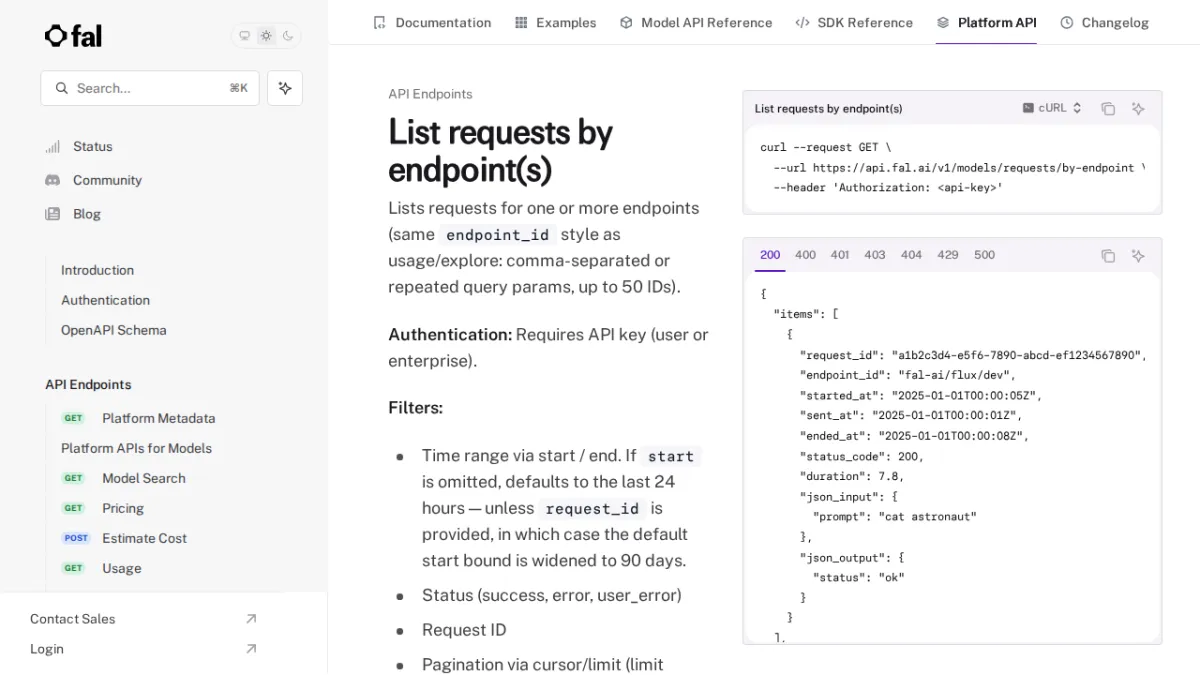
Task: Select the 400 response tab
Action: pyautogui.click(x=805, y=255)
